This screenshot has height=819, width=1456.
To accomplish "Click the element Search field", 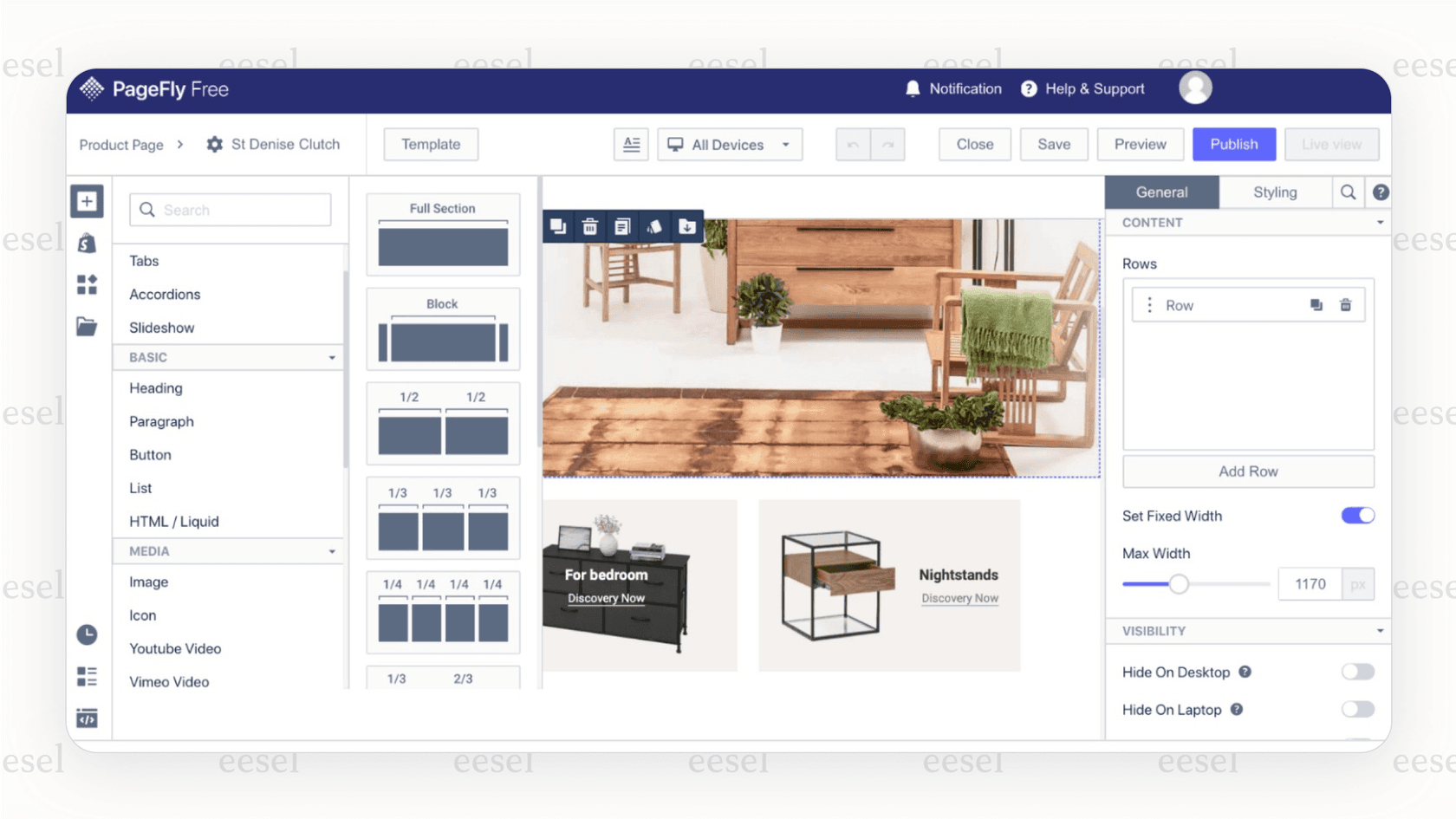I will (230, 210).
